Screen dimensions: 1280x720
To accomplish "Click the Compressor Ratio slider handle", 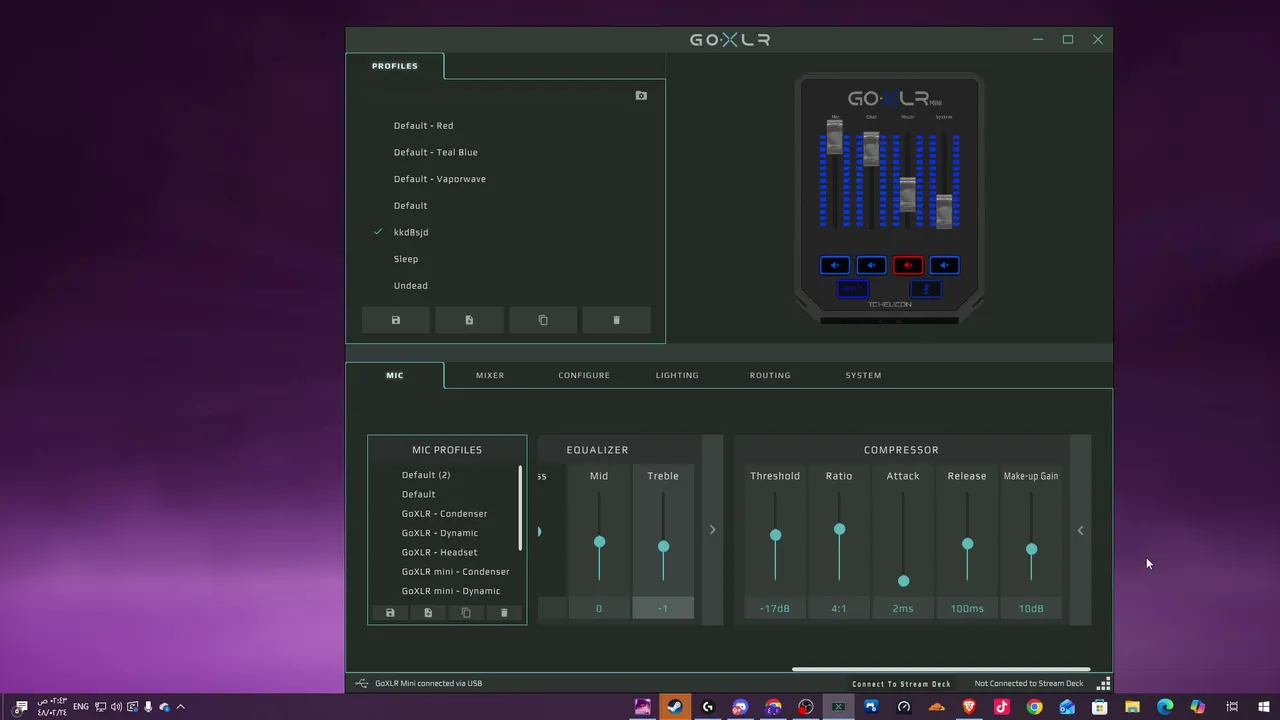I will [x=839, y=529].
